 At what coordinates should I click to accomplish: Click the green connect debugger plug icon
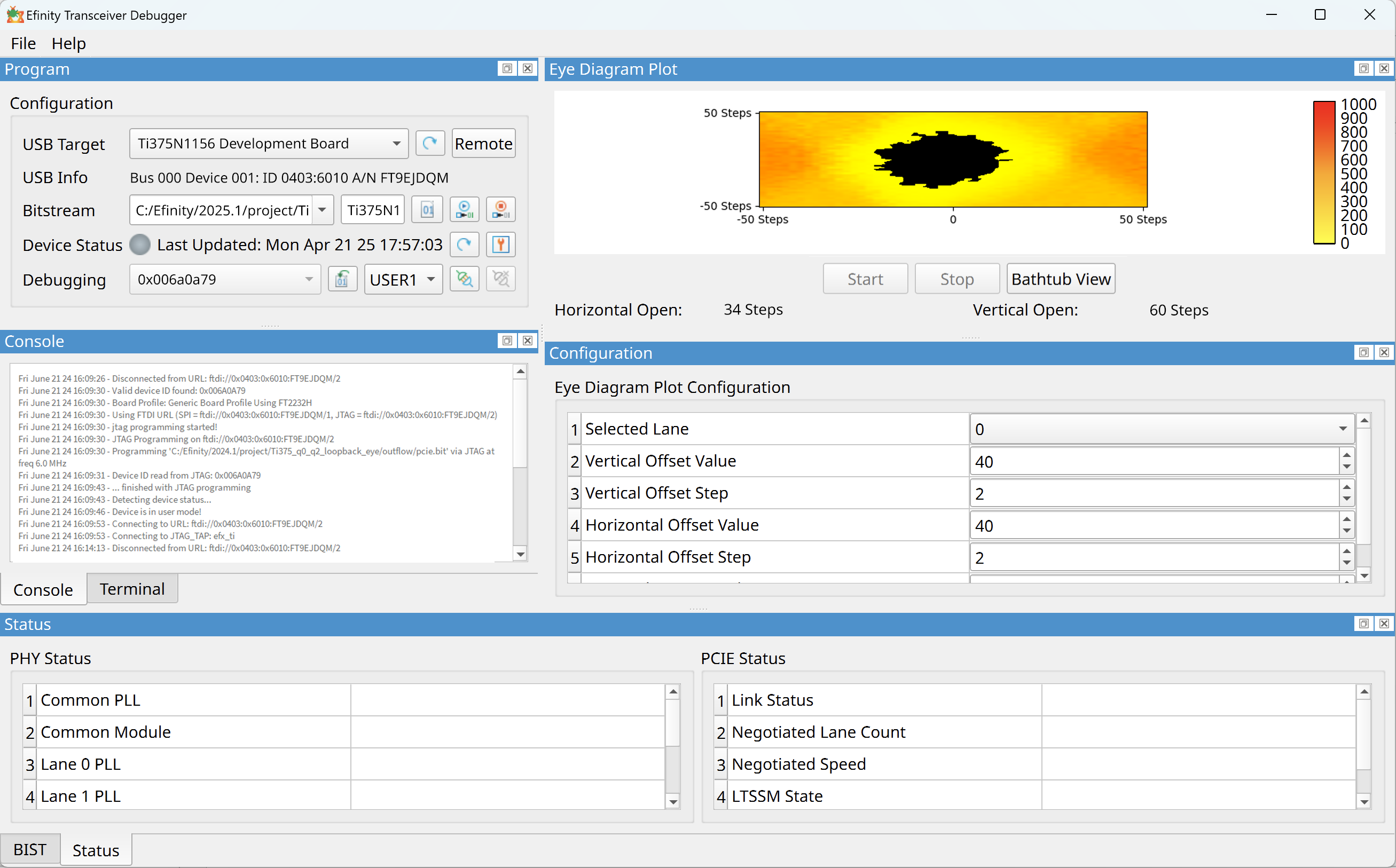[464, 280]
